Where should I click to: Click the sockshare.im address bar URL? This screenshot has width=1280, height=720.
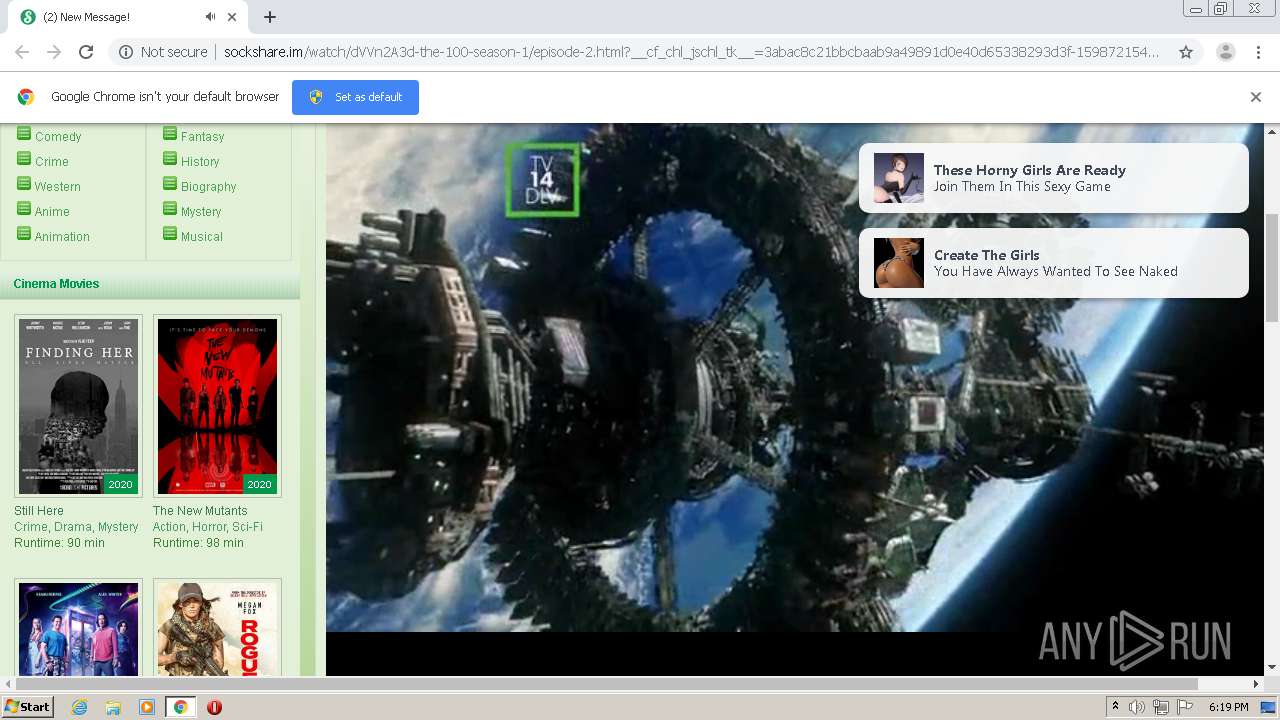click(x=690, y=52)
